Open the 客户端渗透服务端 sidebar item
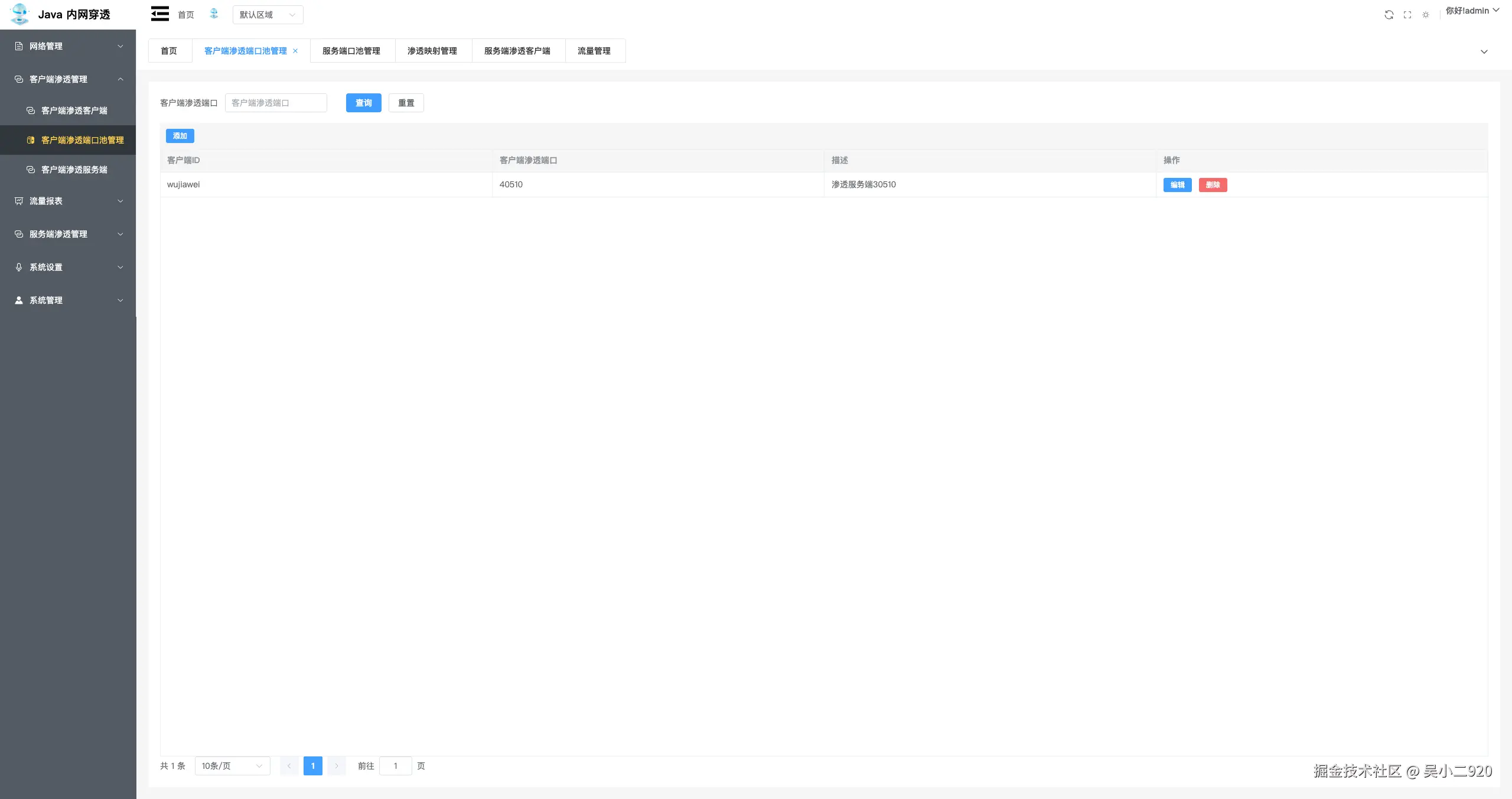This screenshot has width=1512, height=799. pos(74,170)
